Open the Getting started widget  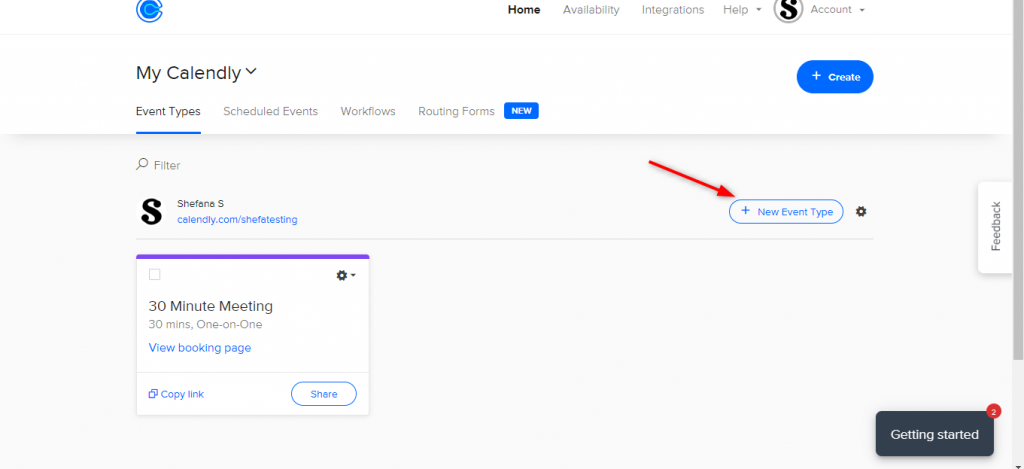tap(935, 434)
